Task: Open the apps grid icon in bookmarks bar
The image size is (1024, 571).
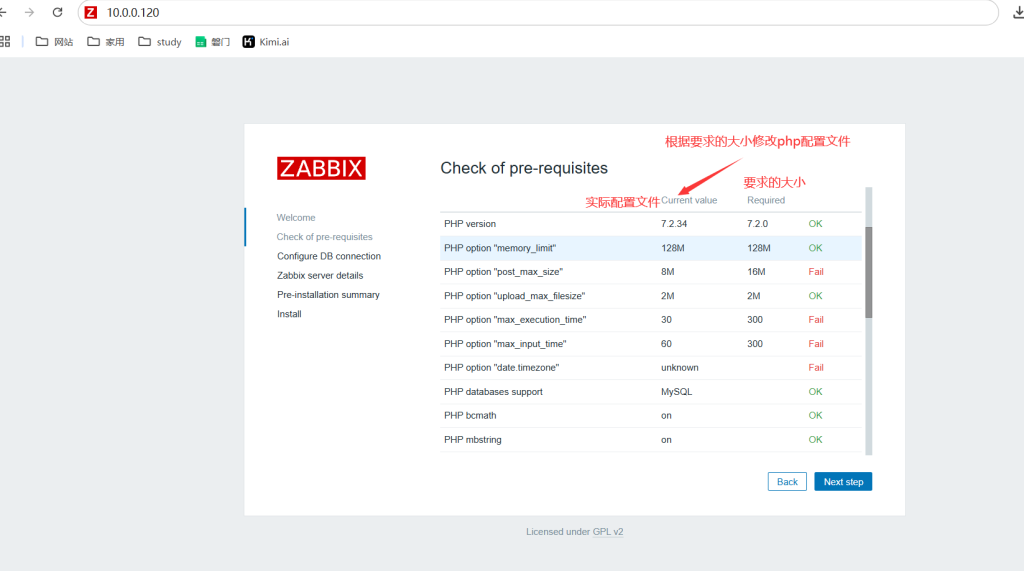Action: click(5, 42)
